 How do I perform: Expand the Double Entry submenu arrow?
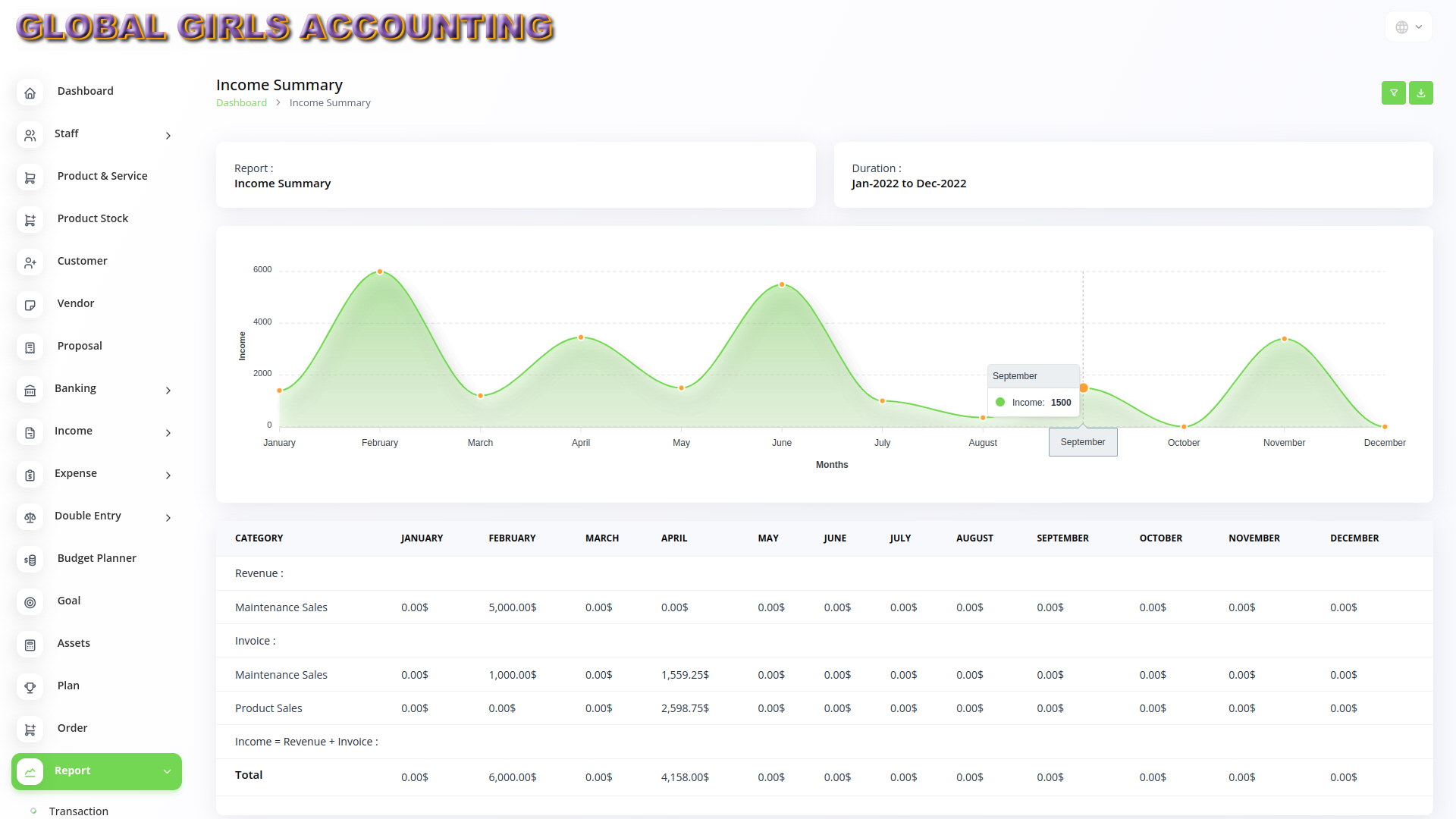pyautogui.click(x=168, y=518)
